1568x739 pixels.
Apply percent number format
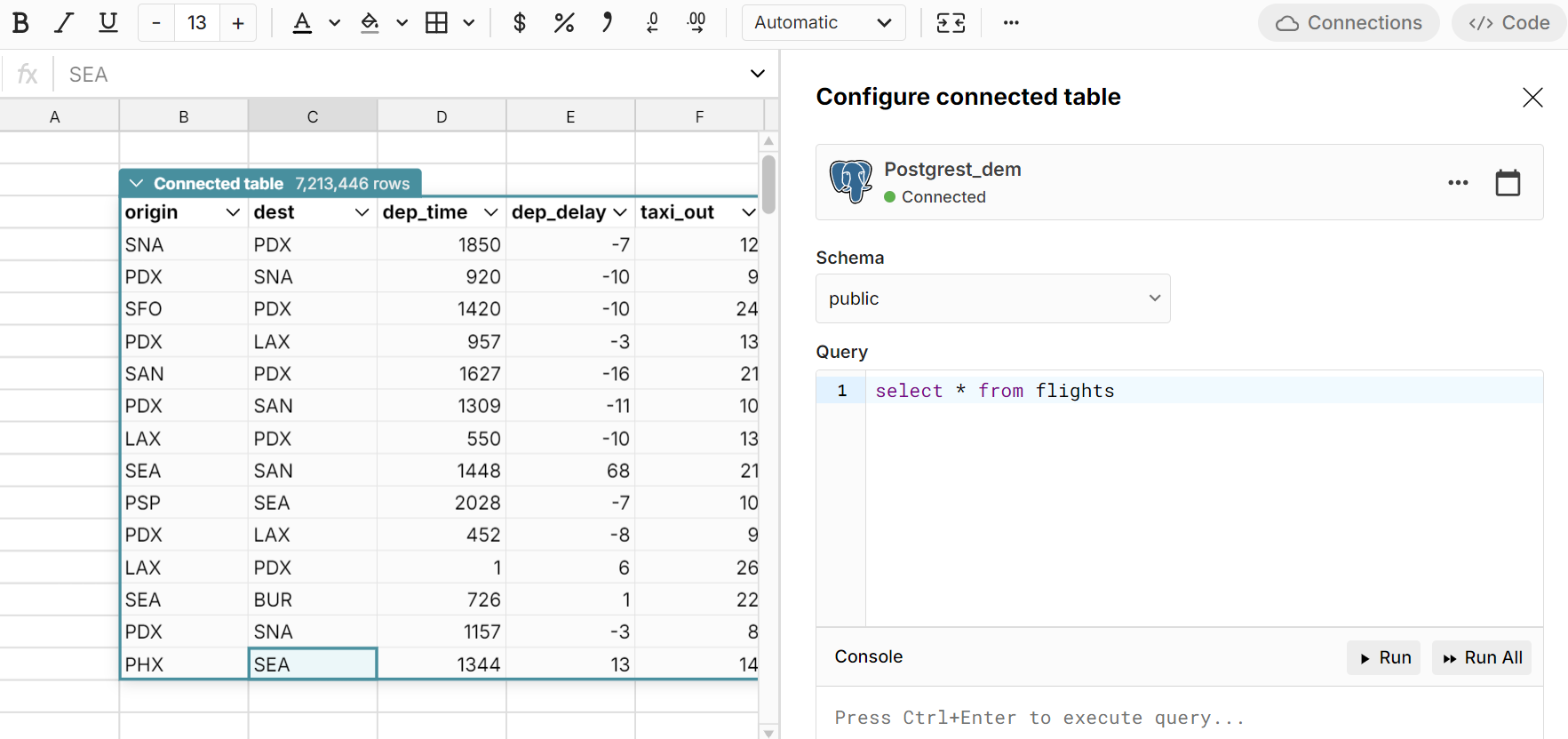point(563,23)
